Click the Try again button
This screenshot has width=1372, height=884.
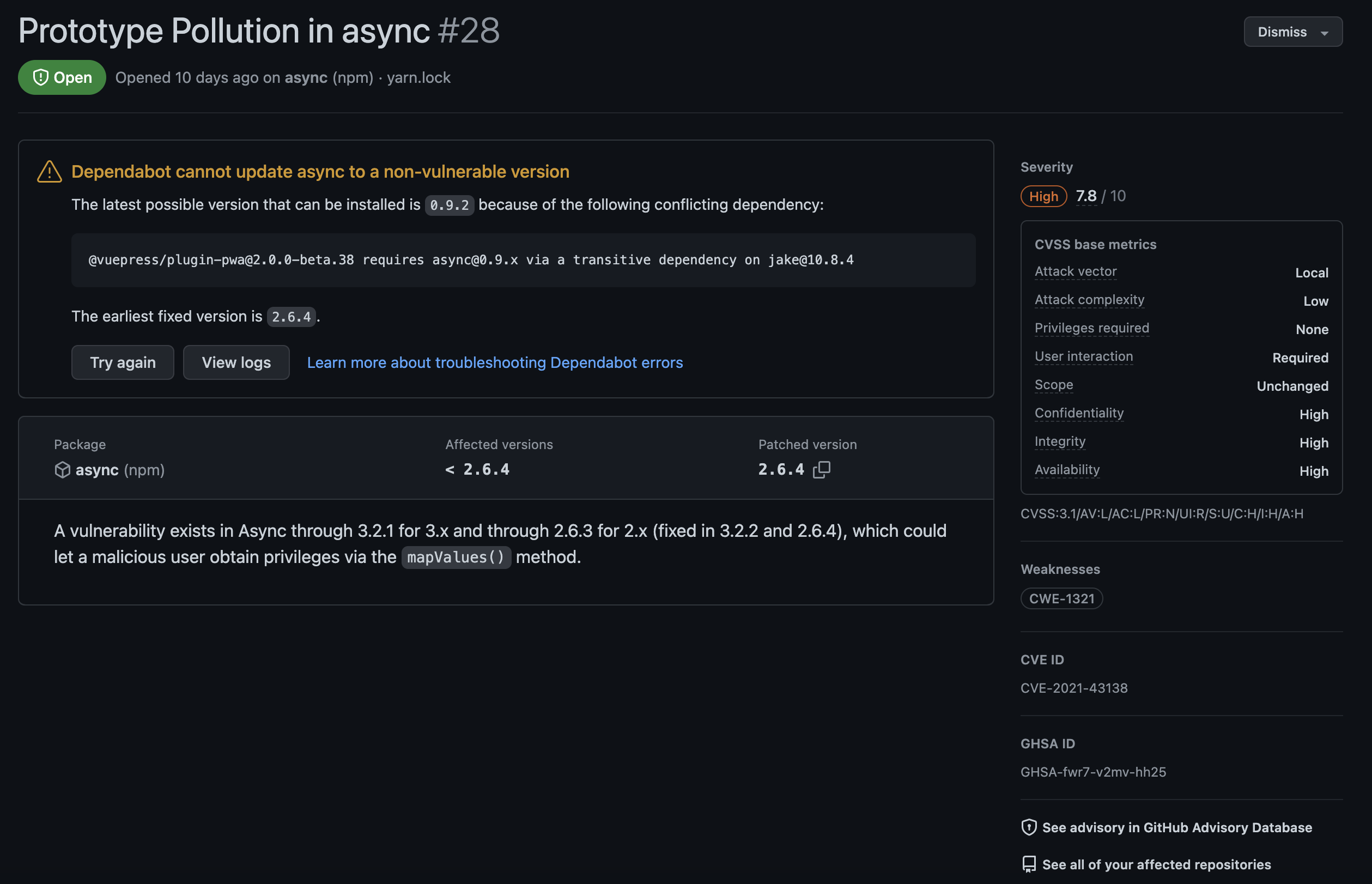123,362
